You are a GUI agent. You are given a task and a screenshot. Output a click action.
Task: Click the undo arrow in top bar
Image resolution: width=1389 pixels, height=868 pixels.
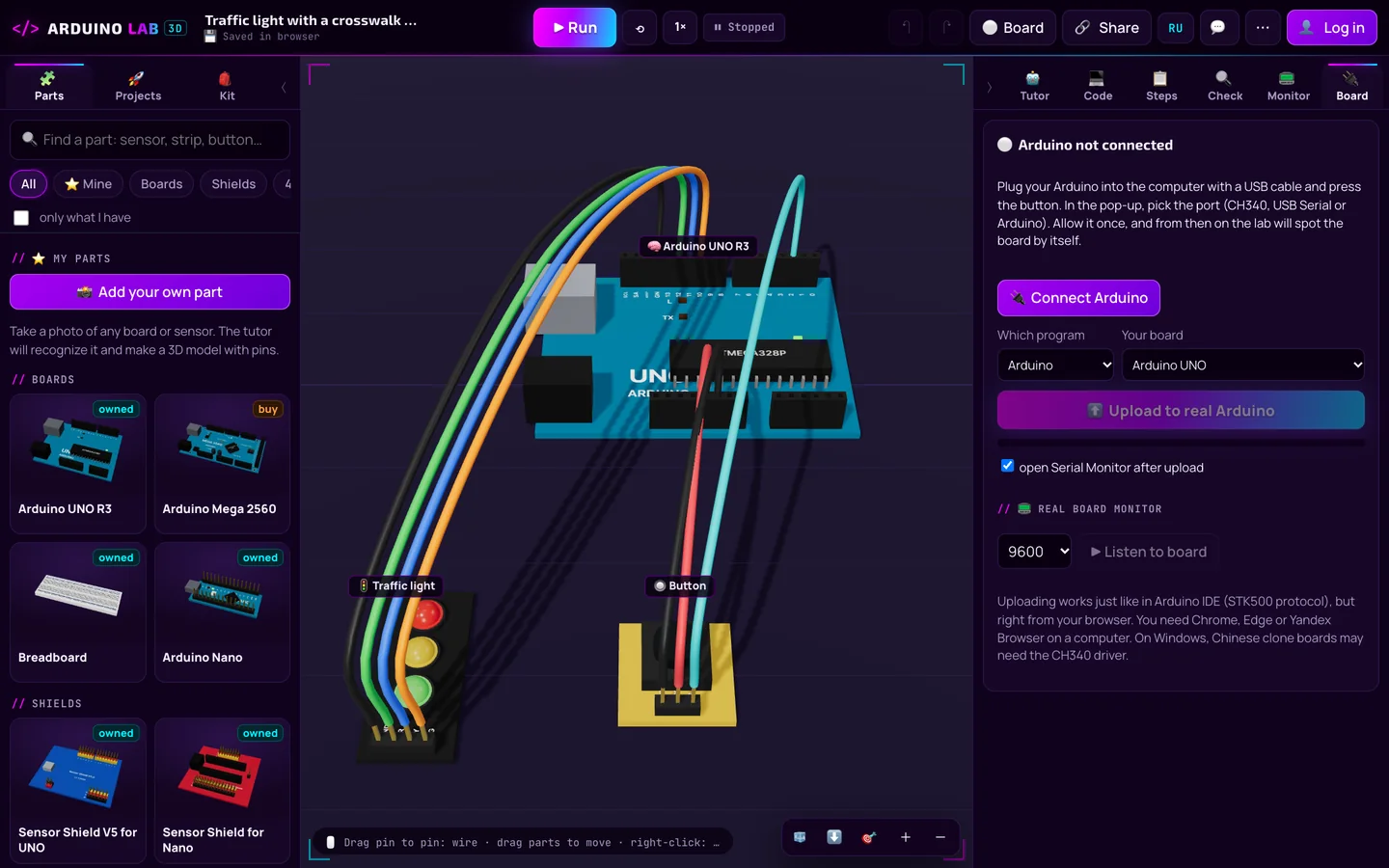[x=906, y=28]
